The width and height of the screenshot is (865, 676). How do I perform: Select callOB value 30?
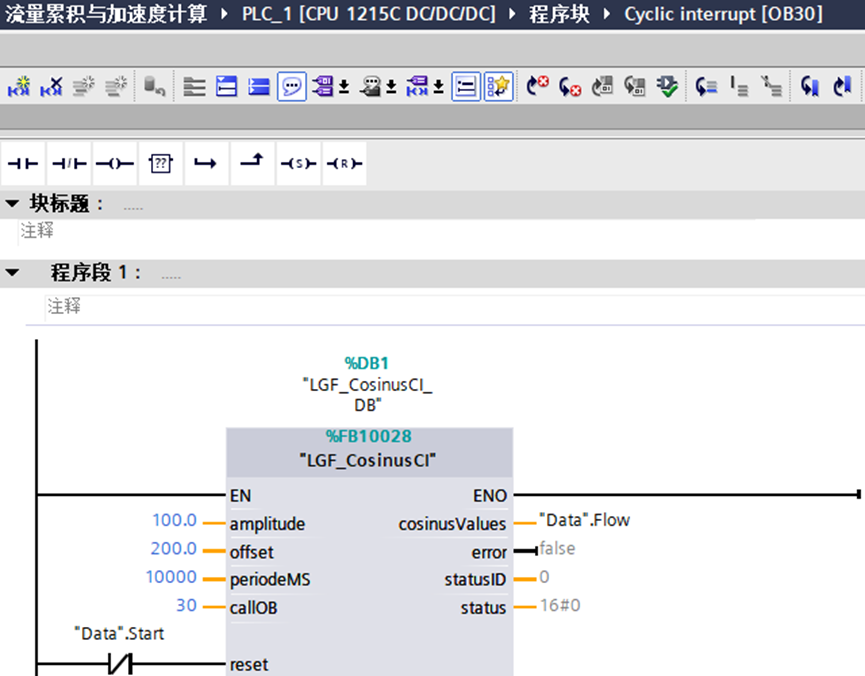pos(186,605)
